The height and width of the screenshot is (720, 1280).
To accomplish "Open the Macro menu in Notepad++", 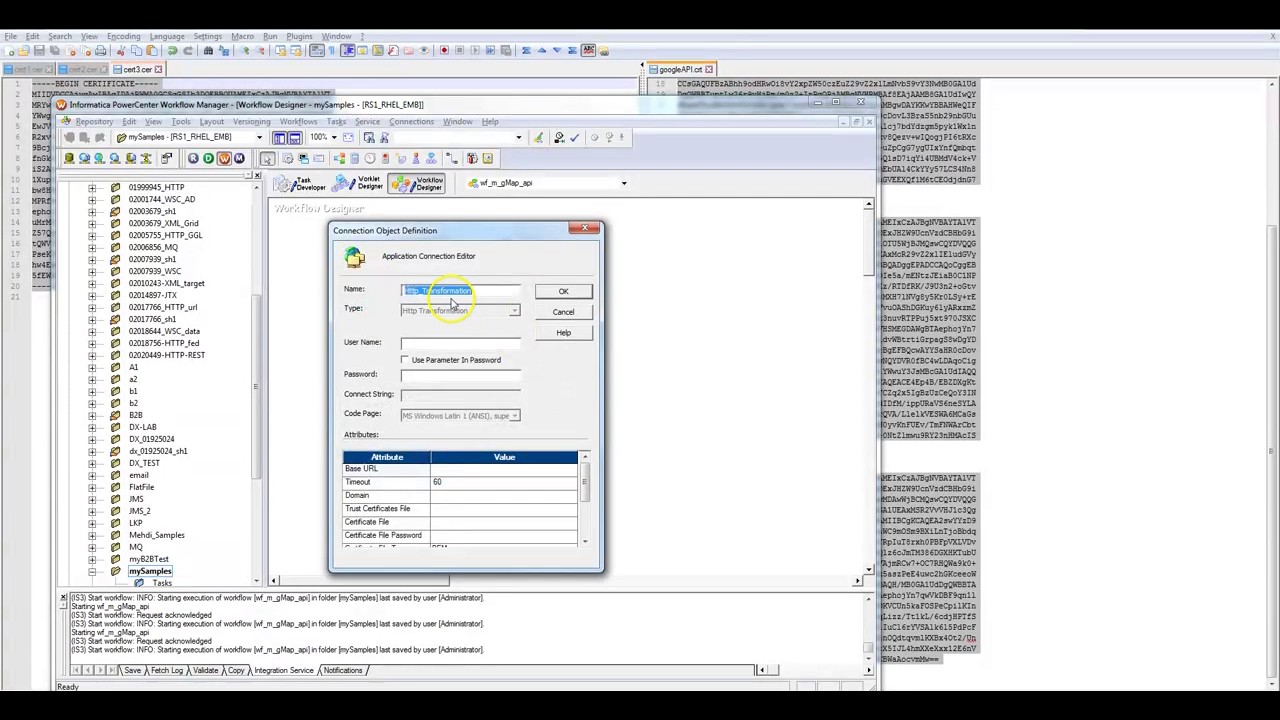I will point(243,37).
